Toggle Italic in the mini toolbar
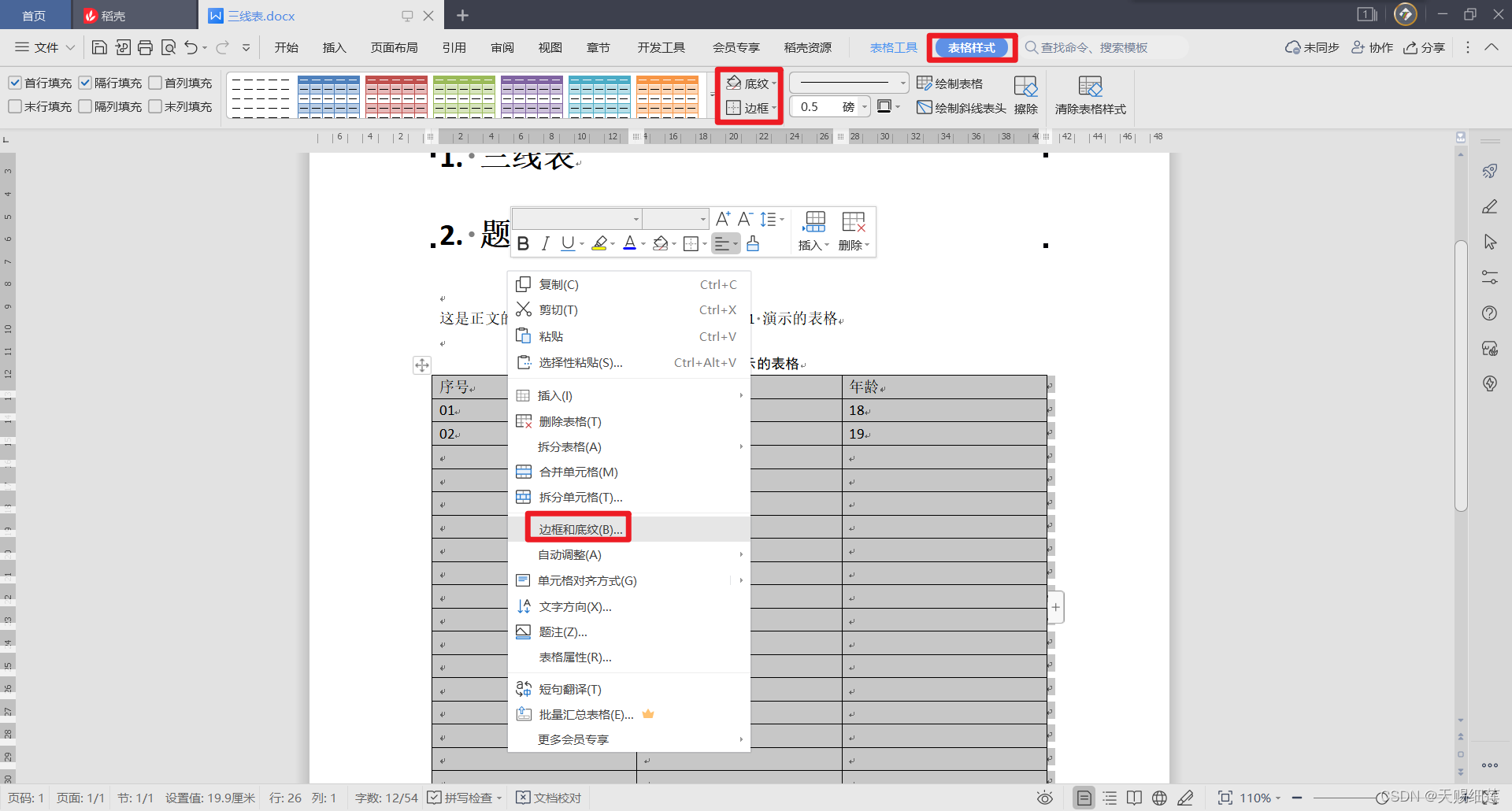1512x811 pixels. (x=545, y=244)
